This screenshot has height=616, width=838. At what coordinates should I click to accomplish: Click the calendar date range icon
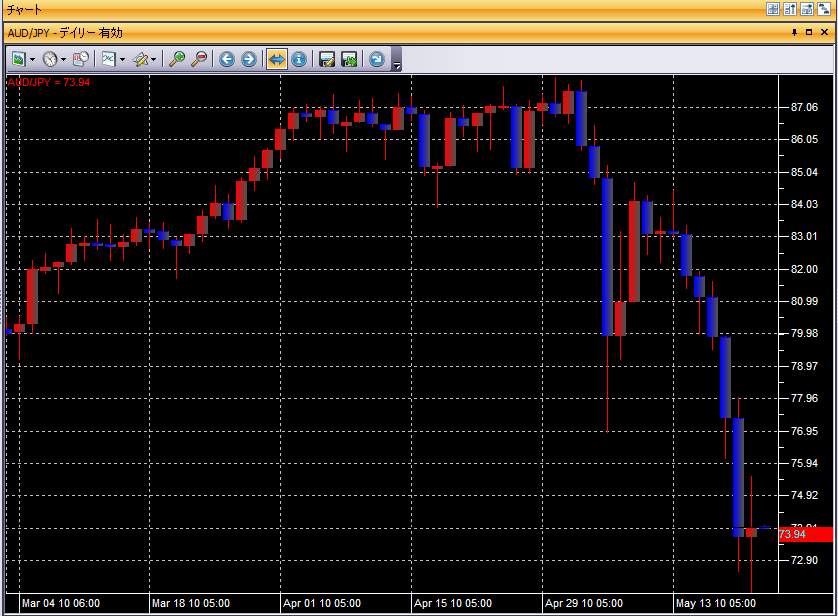pyautogui.click(x=81, y=60)
